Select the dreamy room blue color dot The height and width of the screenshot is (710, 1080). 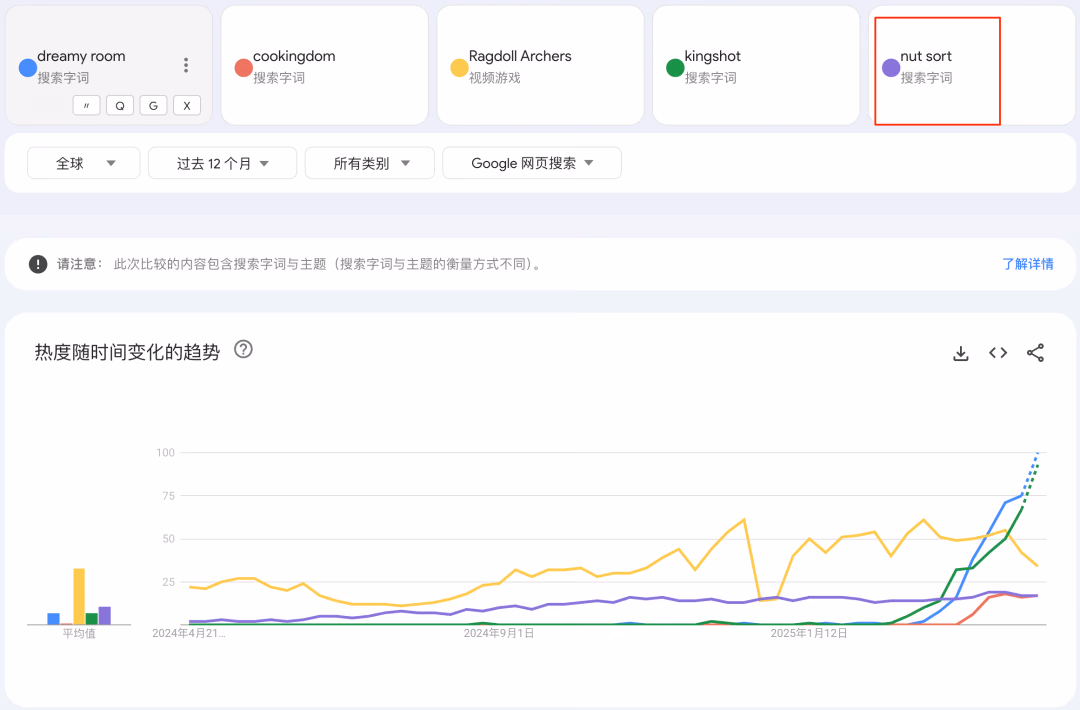click(28, 67)
